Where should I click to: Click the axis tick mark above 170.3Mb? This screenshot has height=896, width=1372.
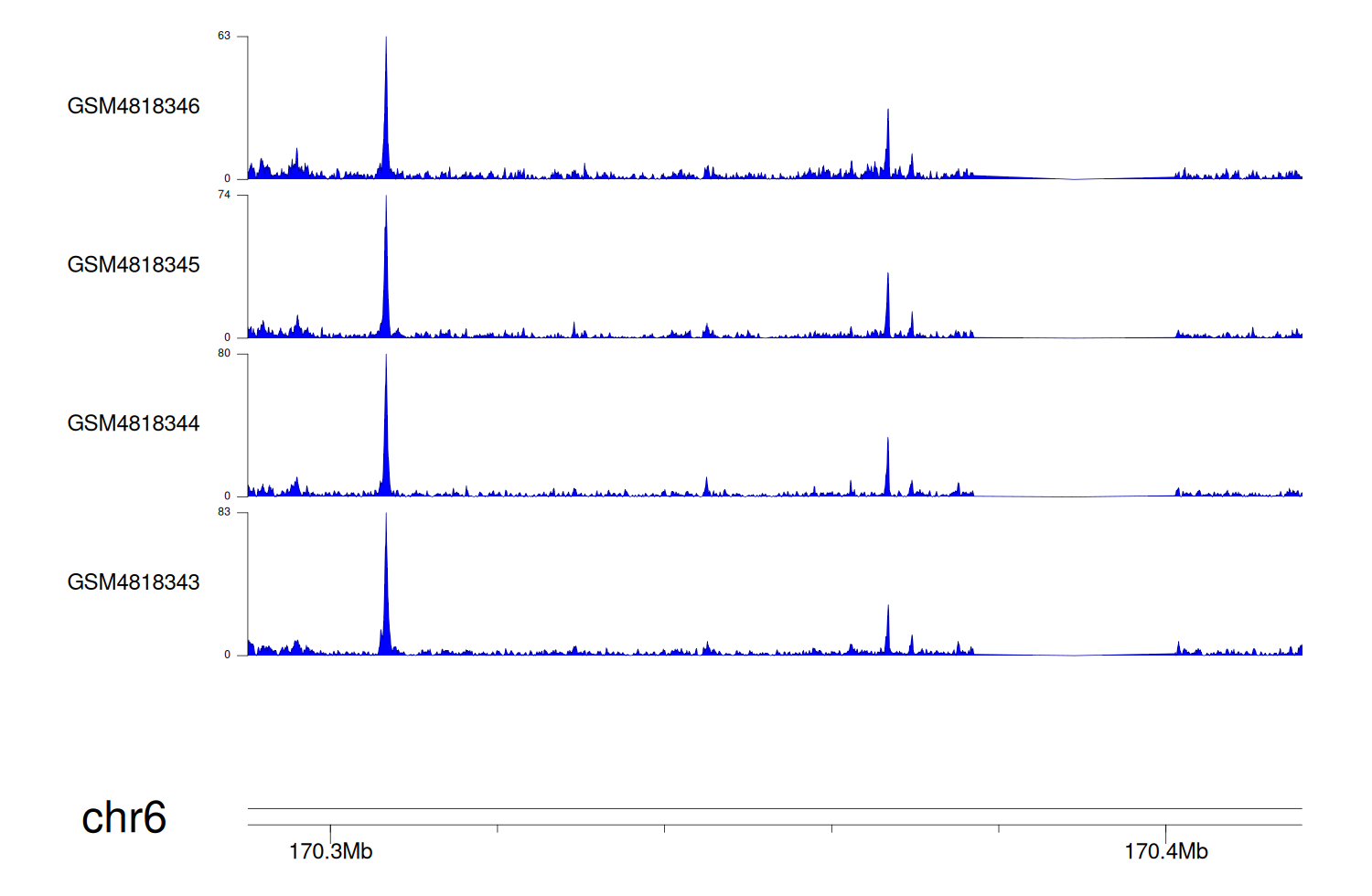(x=330, y=830)
